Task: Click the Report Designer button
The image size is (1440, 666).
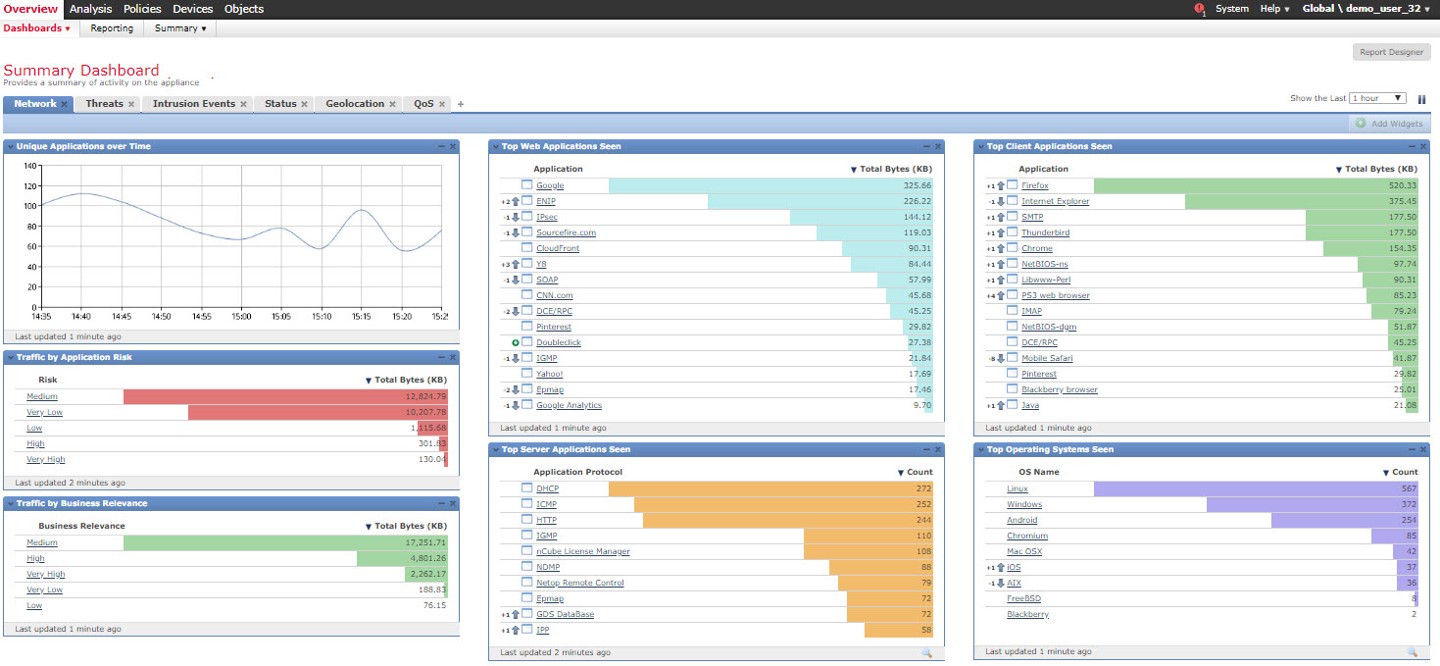Action: (1391, 52)
